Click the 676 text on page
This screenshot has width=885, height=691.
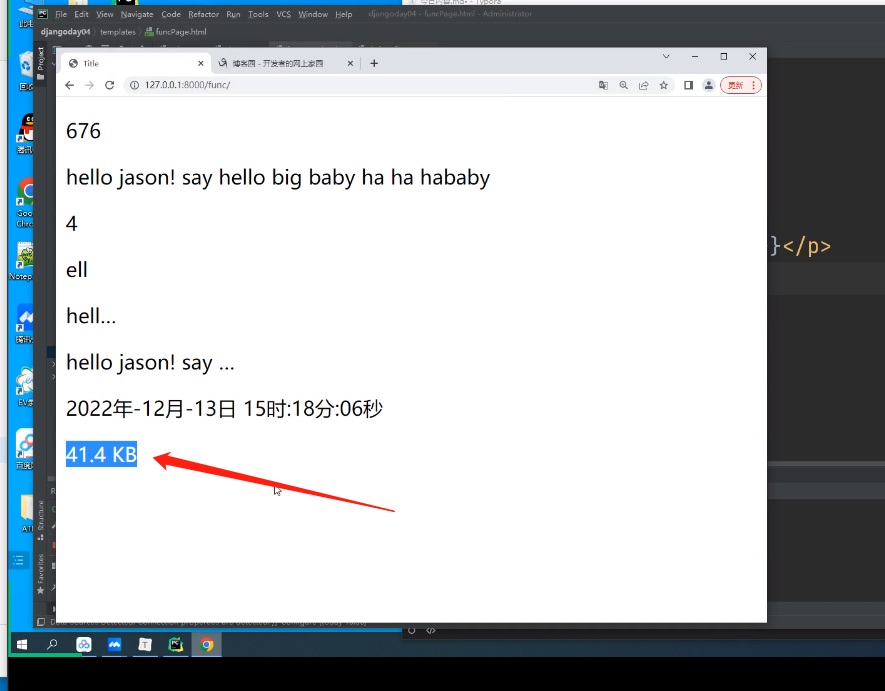tap(84, 131)
